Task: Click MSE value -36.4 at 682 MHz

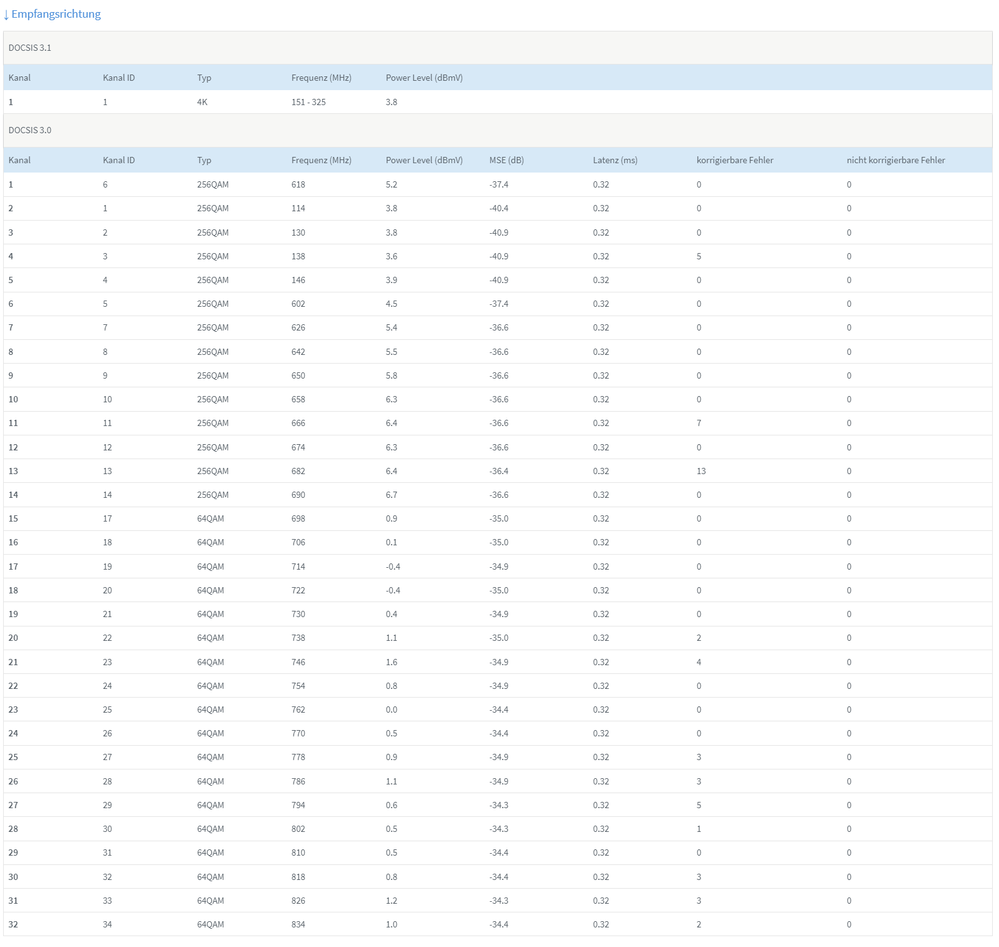Action: (499, 471)
